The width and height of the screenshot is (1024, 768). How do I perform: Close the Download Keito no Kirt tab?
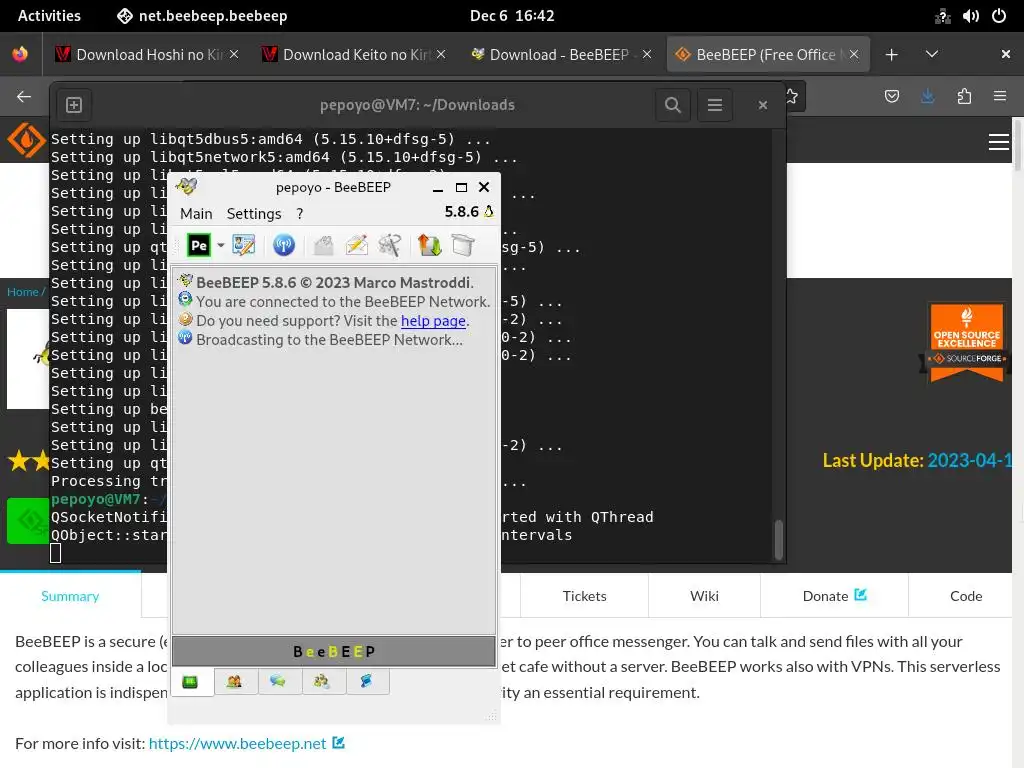tap(441, 54)
